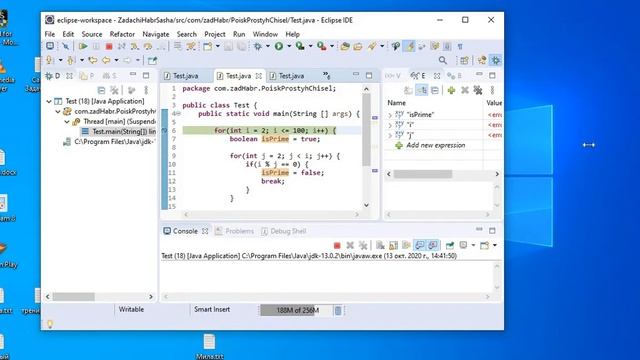Open the Source menu

point(92,34)
